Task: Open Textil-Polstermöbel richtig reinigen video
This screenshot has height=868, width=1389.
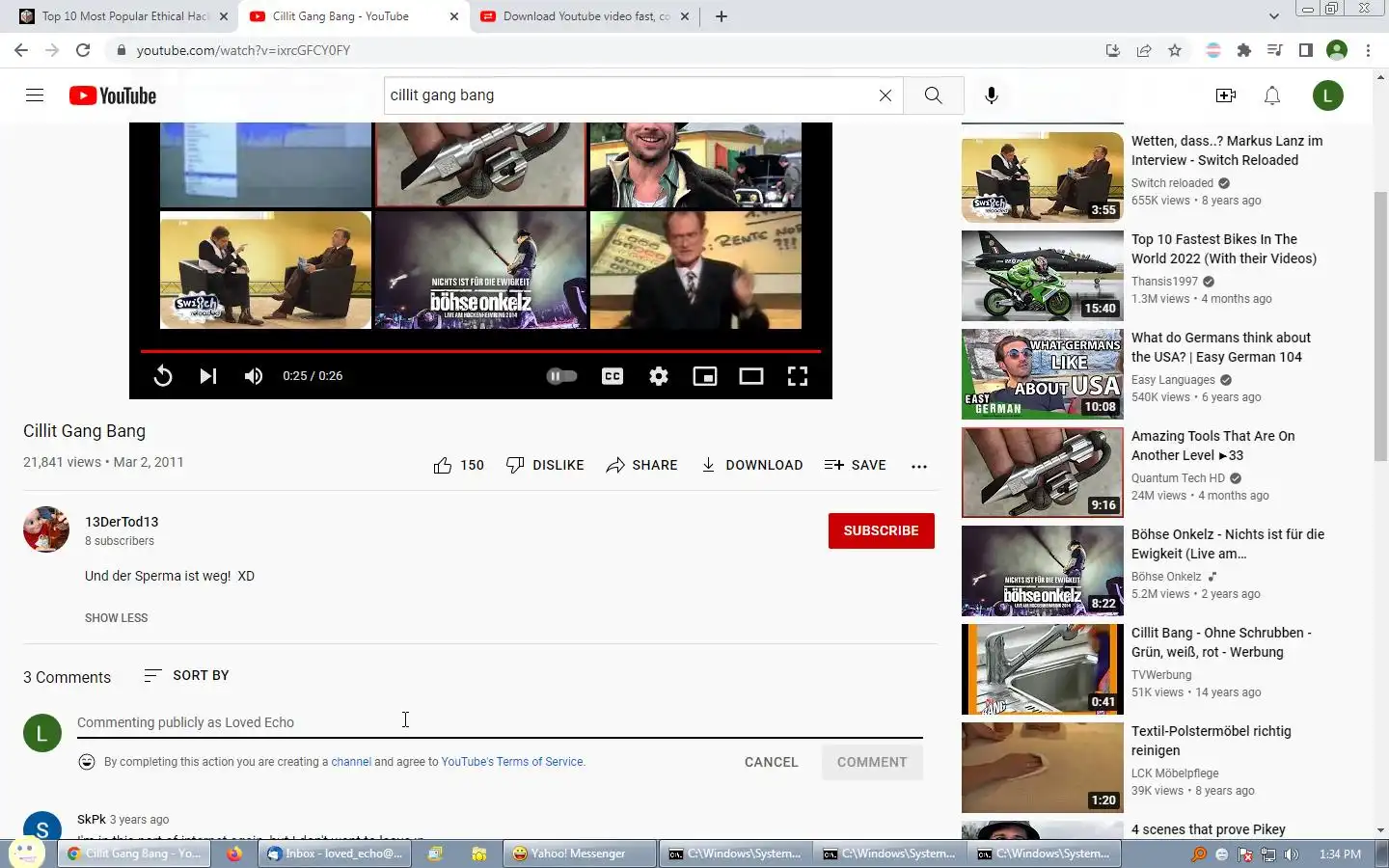Action: (1212, 741)
